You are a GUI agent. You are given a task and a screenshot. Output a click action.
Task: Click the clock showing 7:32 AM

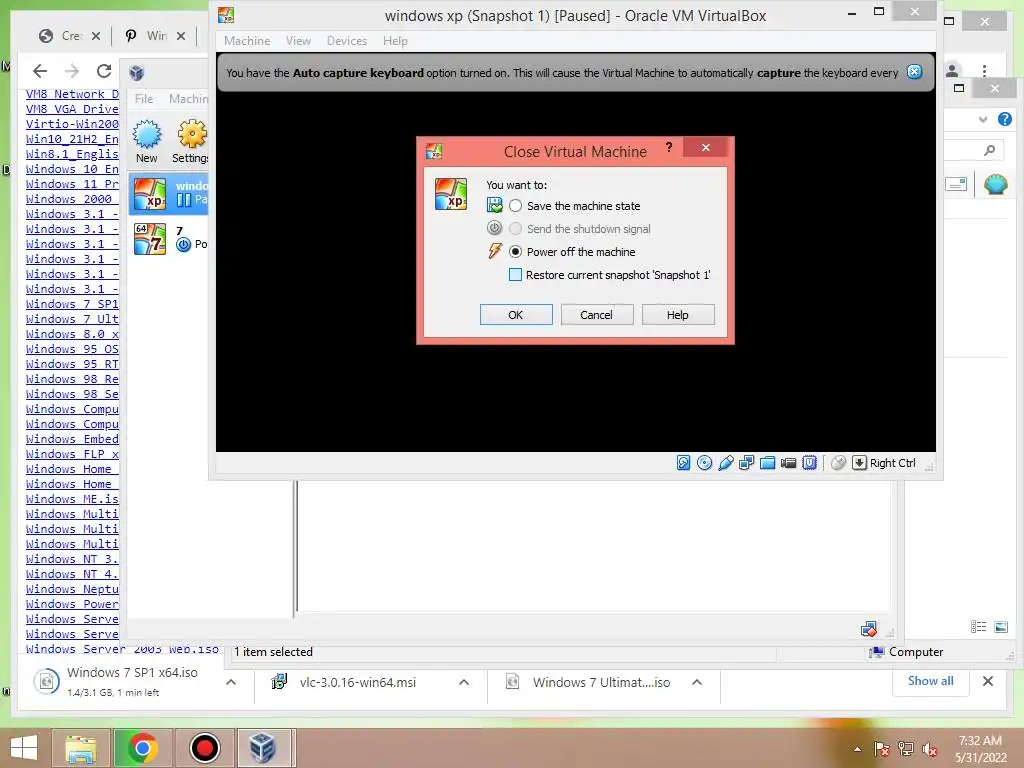pos(980,741)
